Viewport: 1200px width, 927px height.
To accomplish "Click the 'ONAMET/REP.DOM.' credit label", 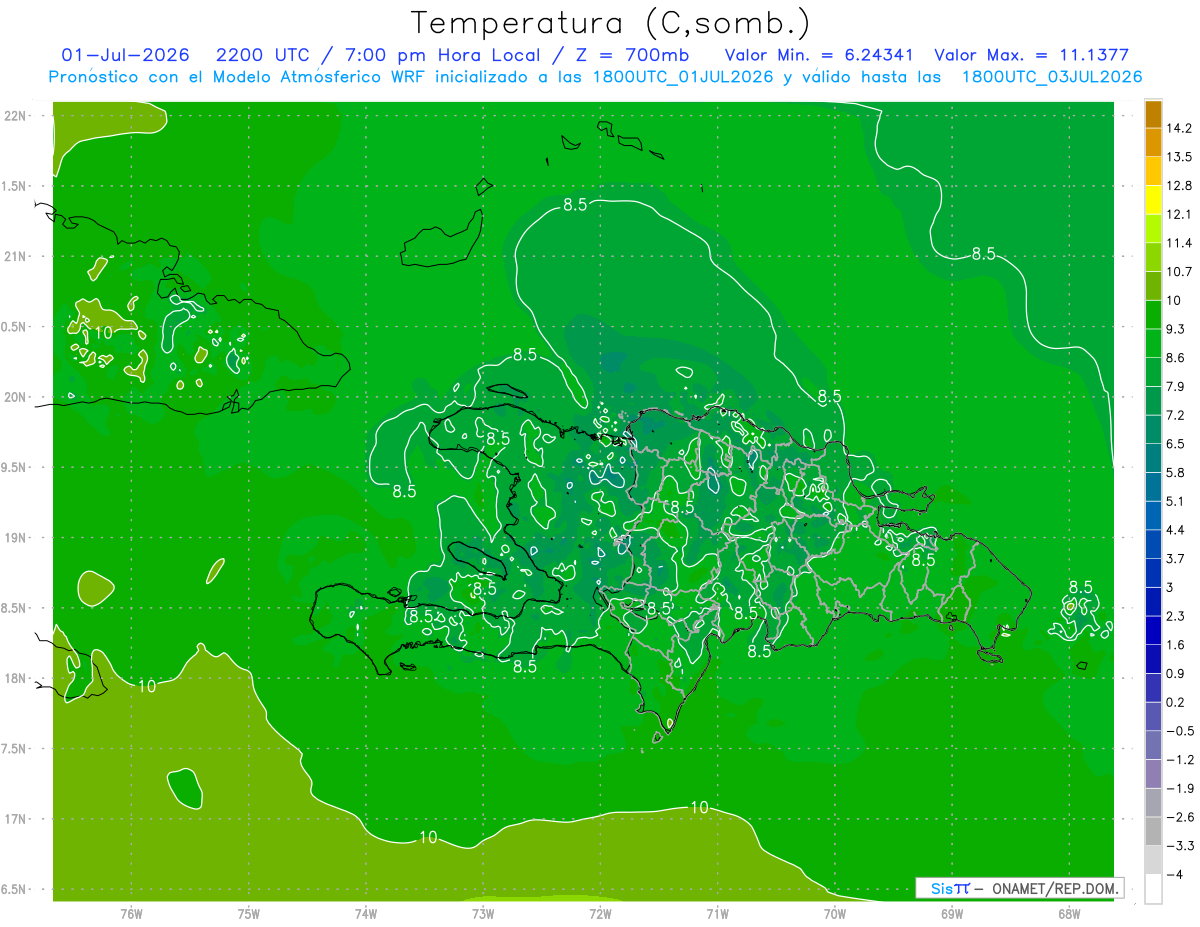I will 1054,887.
